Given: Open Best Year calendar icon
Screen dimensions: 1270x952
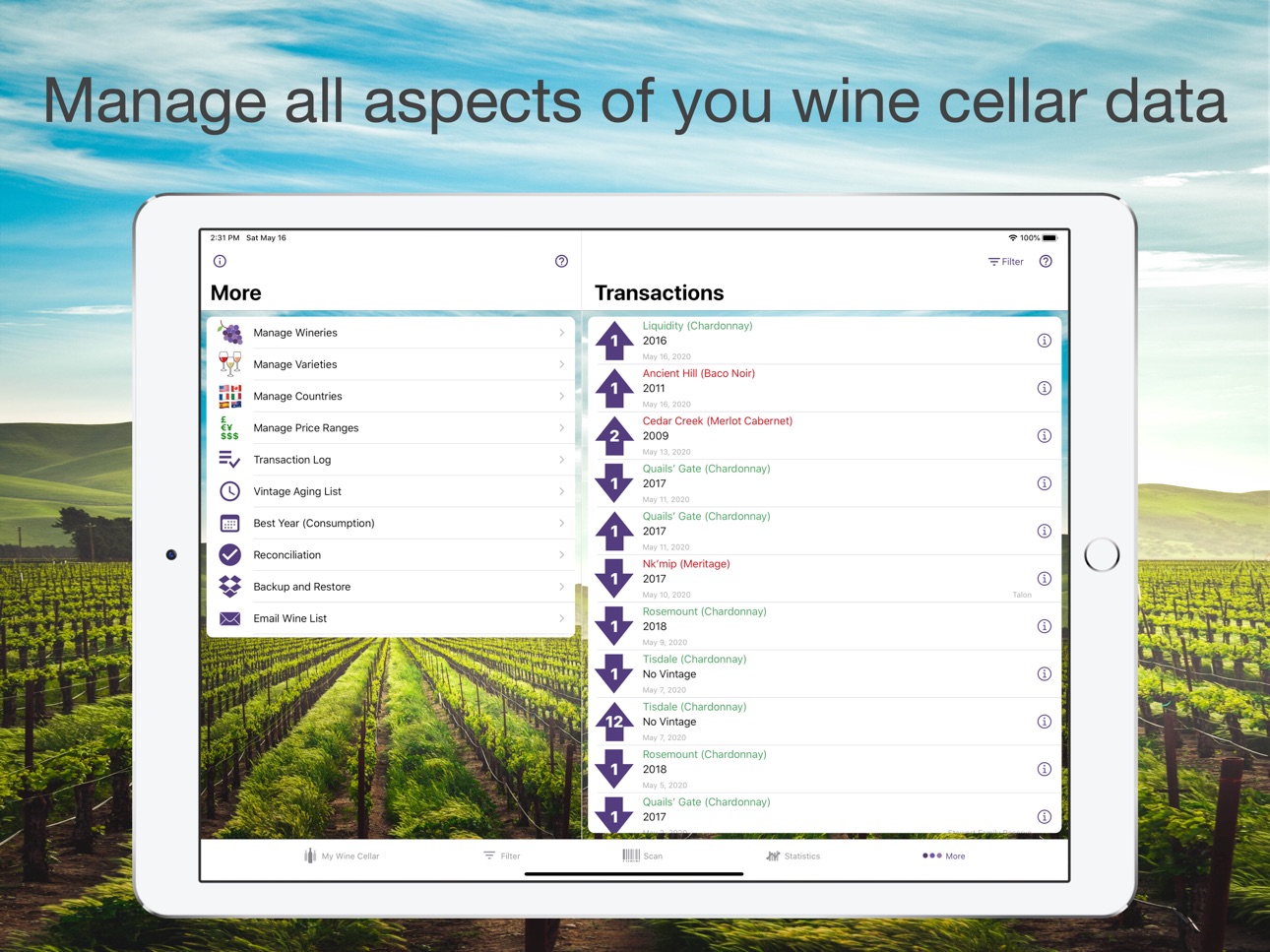Looking at the screenshot, I should [229, 523].
